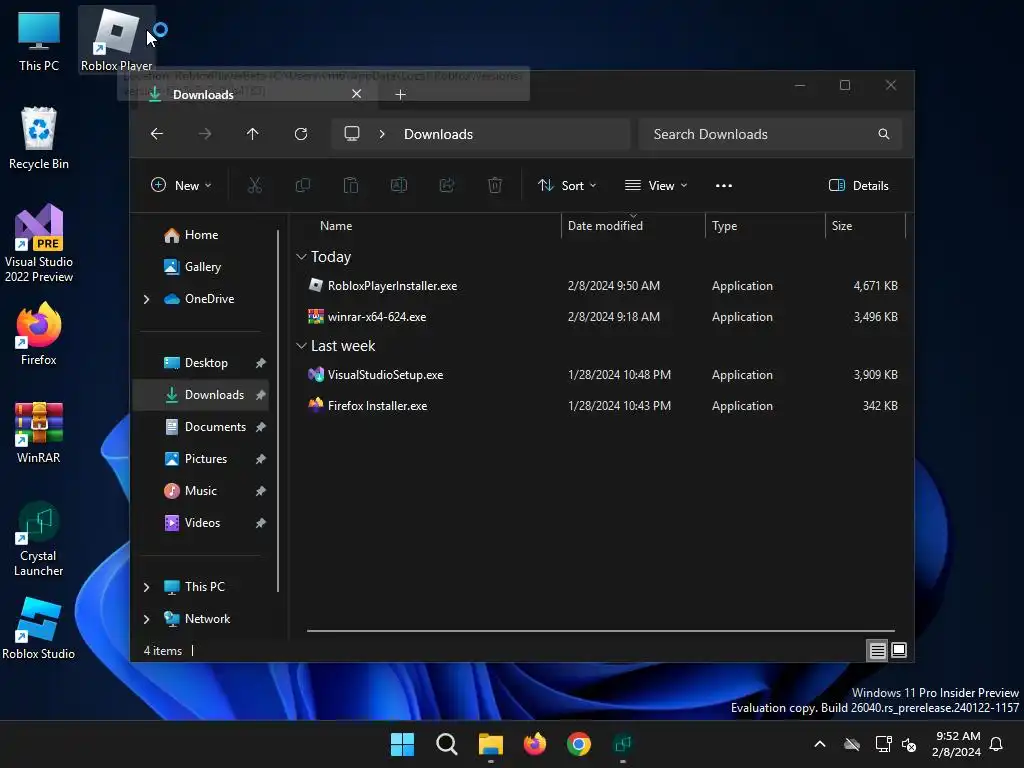This screenshot has width=1024, height=768.
Task: Open Music in the navigation pane
Action: 200,491
